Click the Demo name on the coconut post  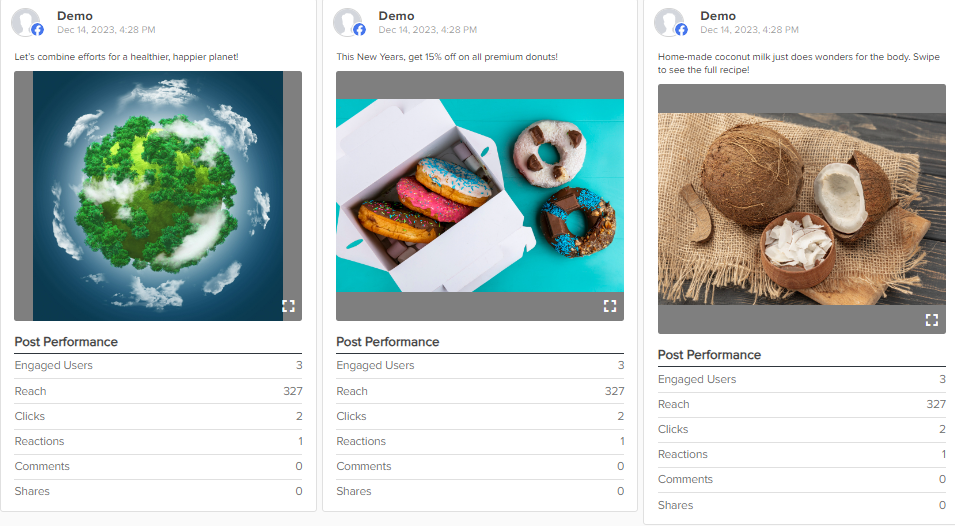718,16
